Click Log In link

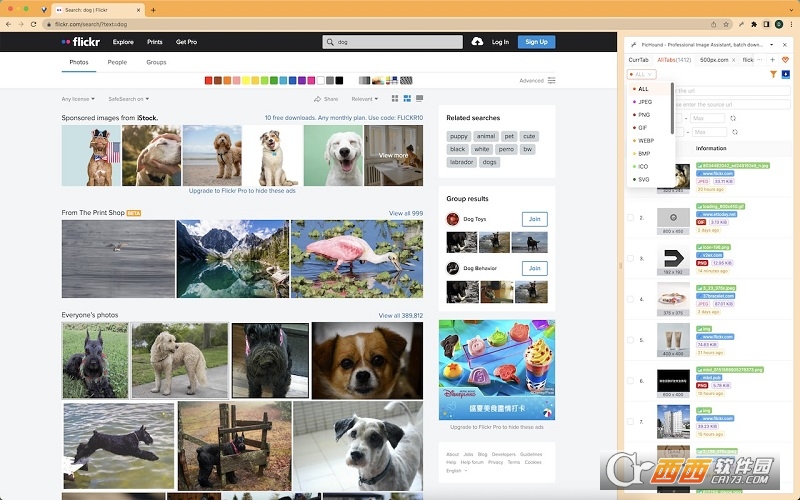click(500, 42)
